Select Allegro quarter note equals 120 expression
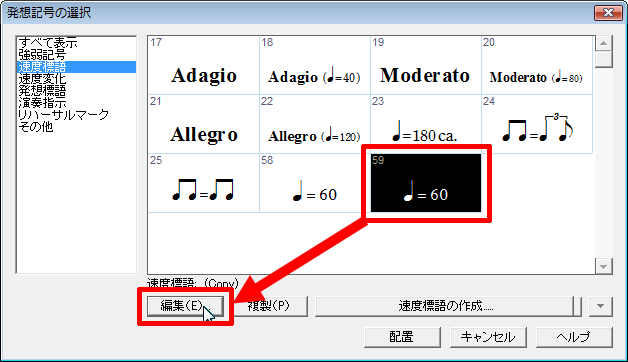 [315, 124]
